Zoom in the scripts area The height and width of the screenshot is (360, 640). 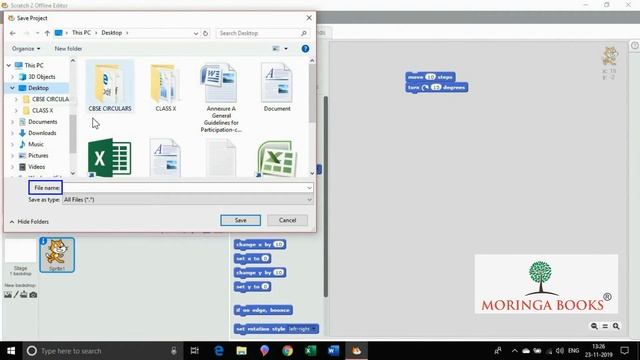click(616, 326)
